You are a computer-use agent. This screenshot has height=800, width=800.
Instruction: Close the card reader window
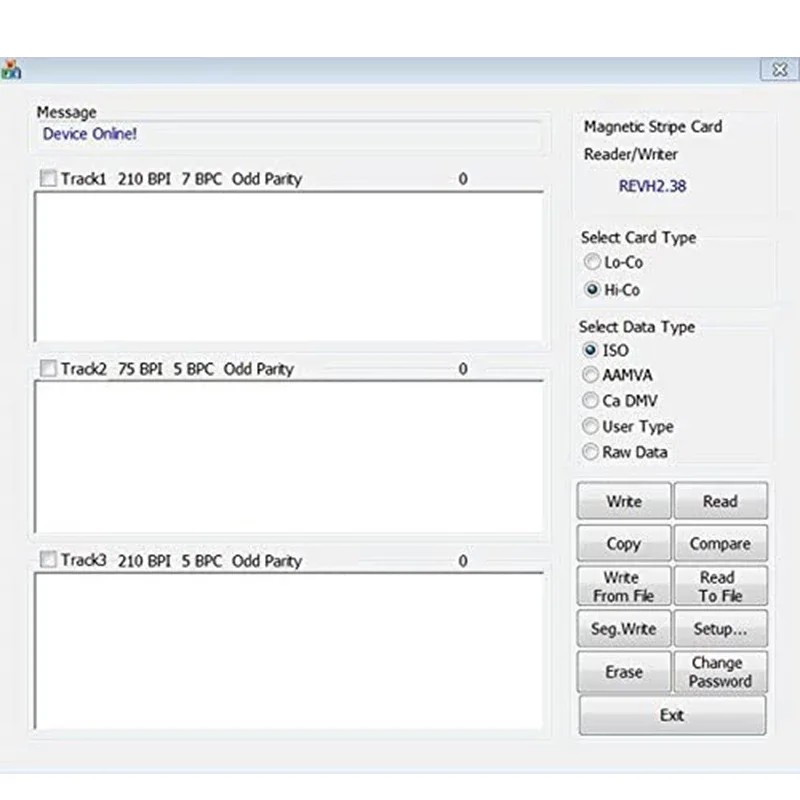(779, 69)
